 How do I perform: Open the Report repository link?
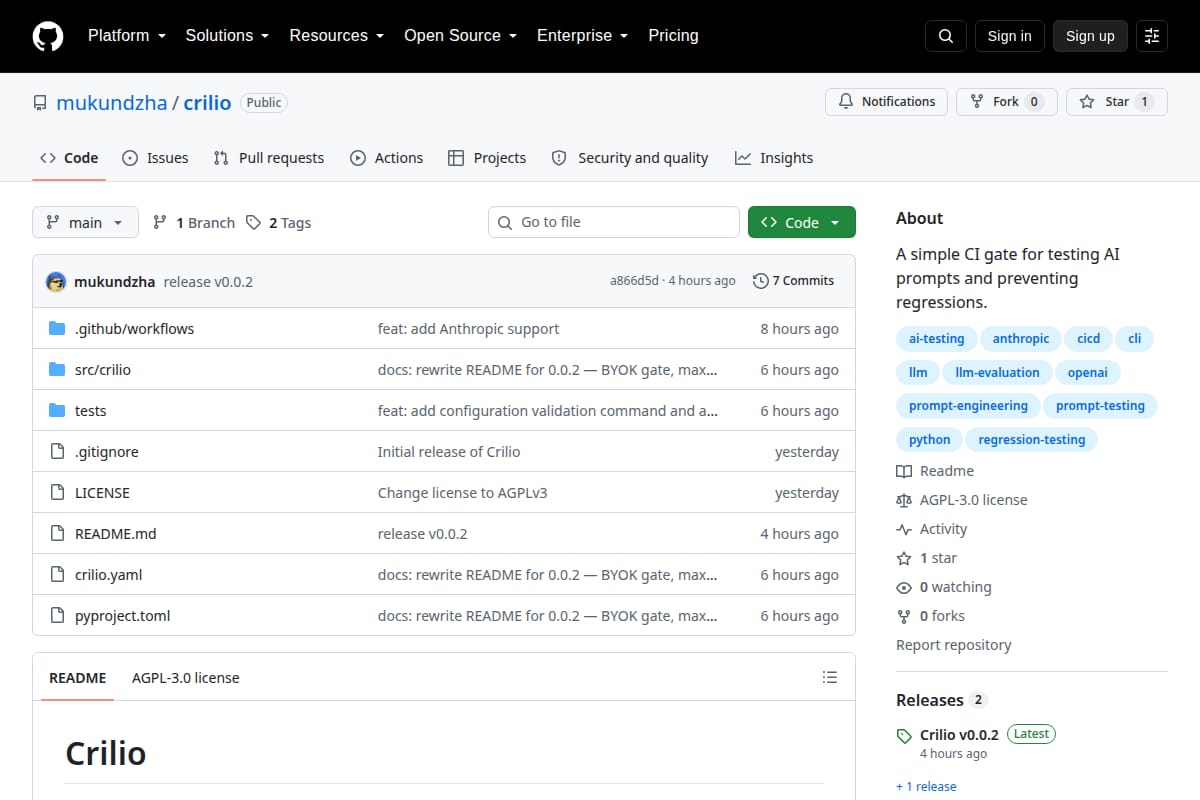click(953, 645)
